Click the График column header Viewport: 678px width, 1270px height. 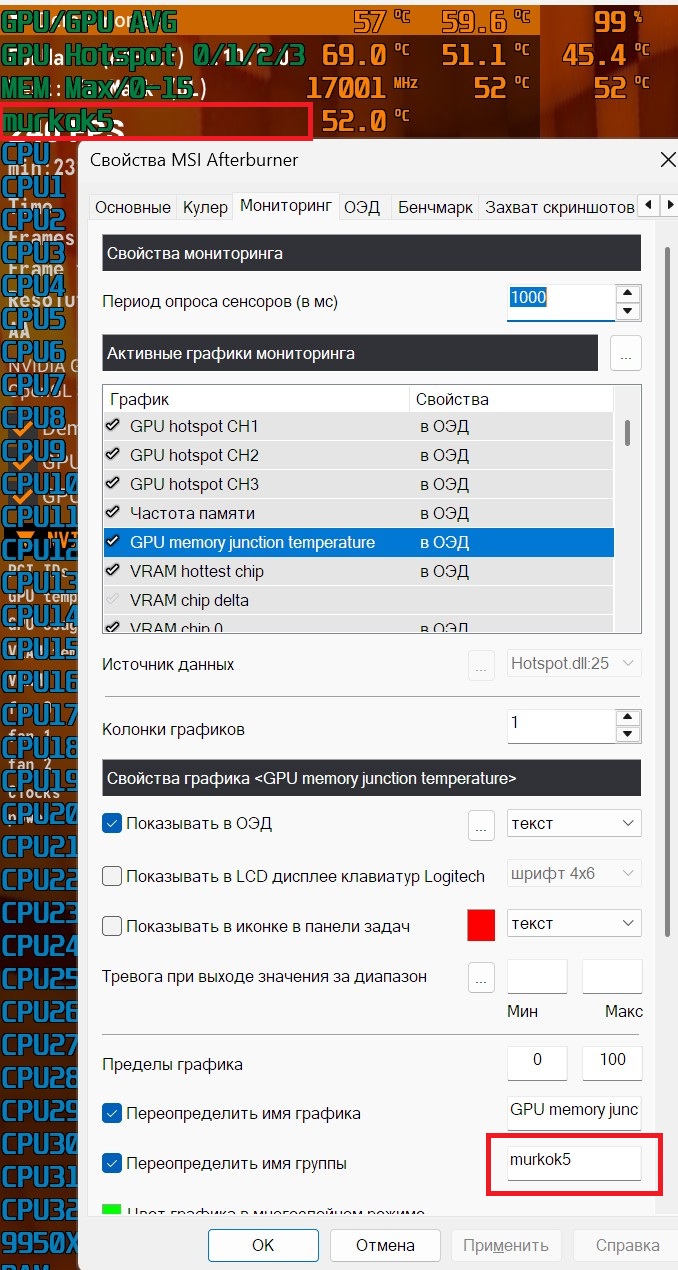[x=256, y=399]
